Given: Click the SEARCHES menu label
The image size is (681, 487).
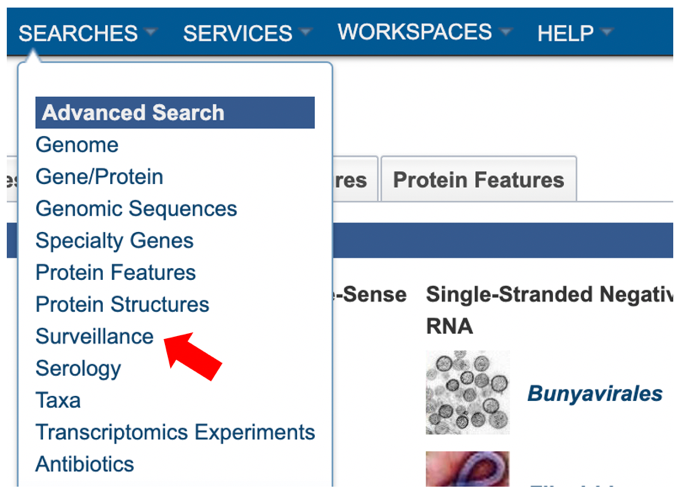Looking at the screenshot, I should coord(78,33).
